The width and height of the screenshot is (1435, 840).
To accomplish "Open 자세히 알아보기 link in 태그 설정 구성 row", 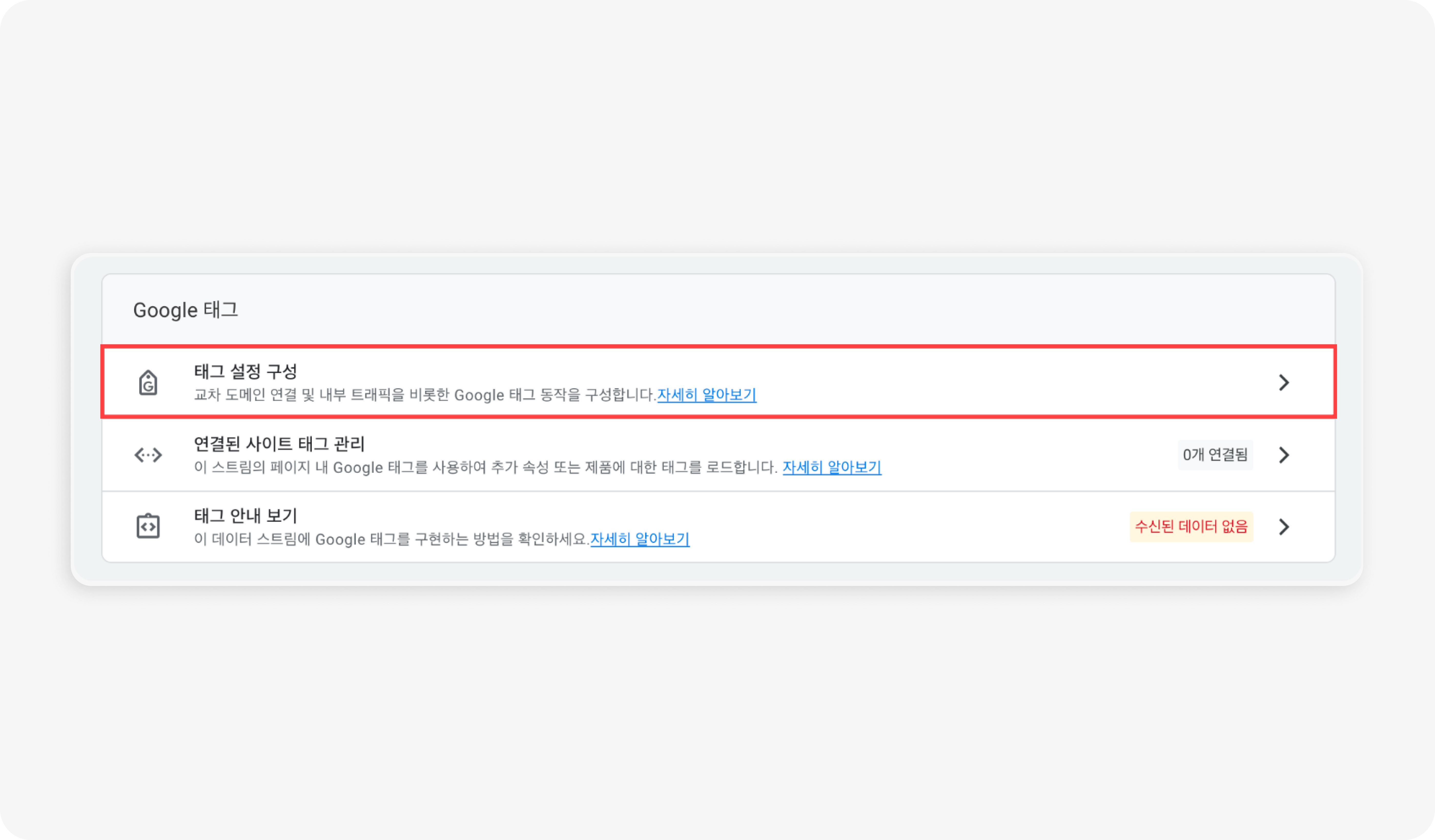I will (x=707, y=394).
